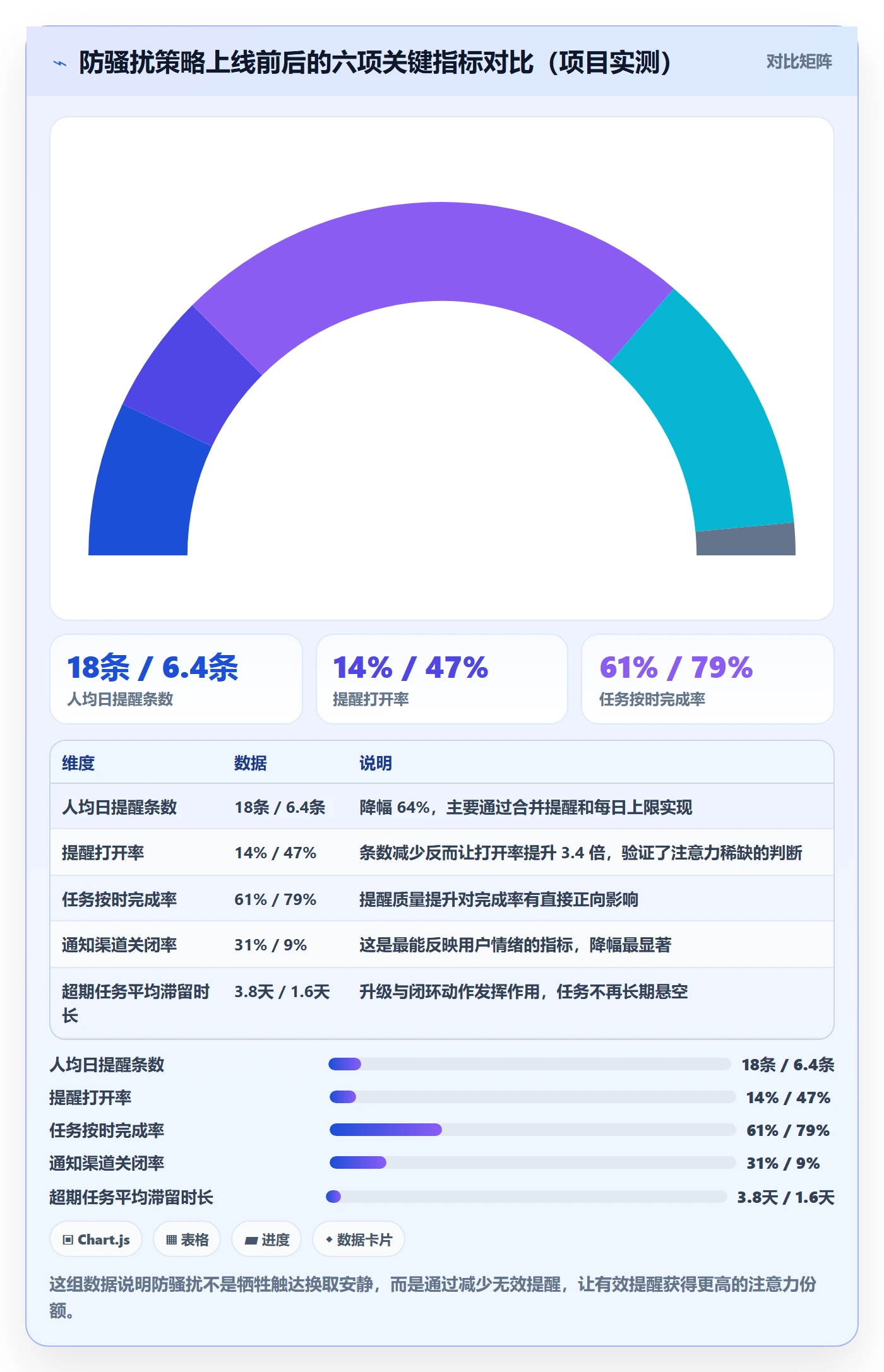Image resolution: width=884 pixels, height=1372 pixels.
Task: Select the 18条 / 6.4条 data card
Action: [176, 679]
